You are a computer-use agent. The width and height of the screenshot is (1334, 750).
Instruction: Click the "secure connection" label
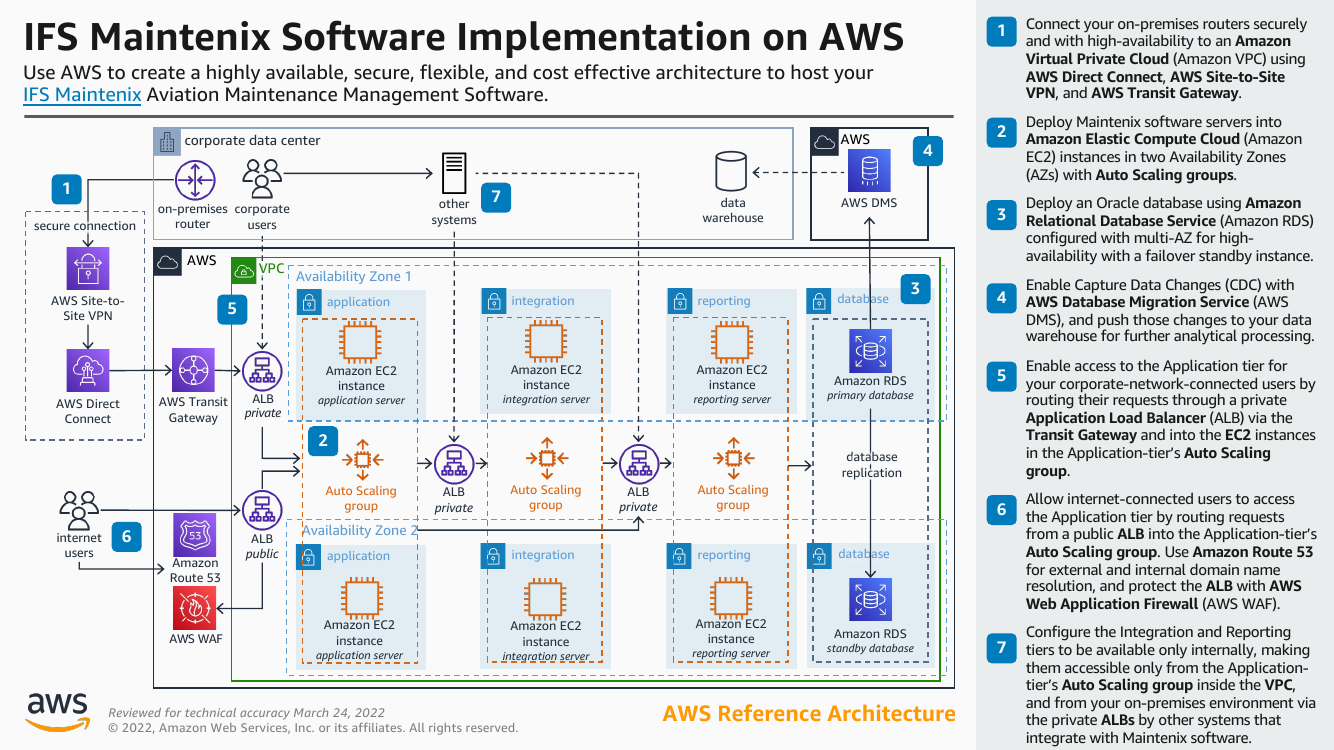[85, 226]
